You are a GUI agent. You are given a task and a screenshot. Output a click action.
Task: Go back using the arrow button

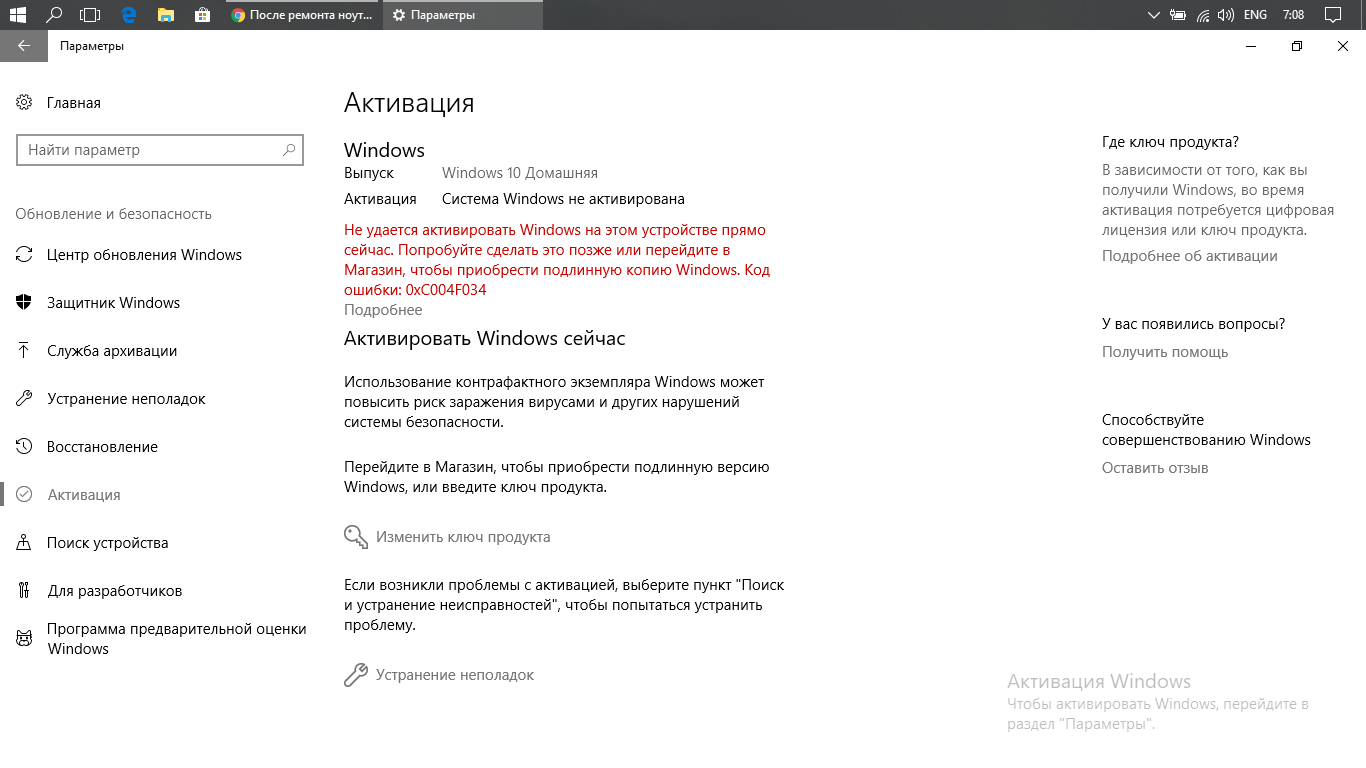[24, 46]
